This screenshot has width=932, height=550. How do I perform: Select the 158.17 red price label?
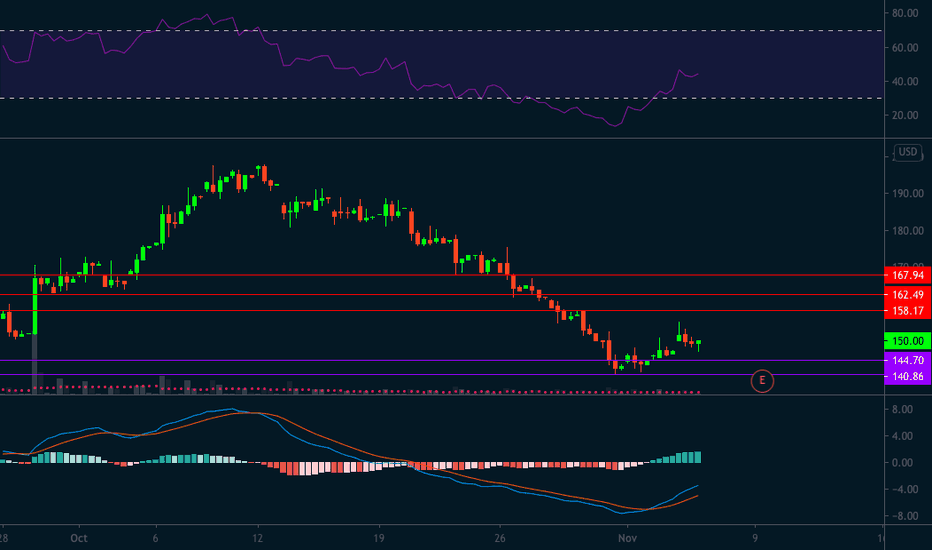(908, 310)
